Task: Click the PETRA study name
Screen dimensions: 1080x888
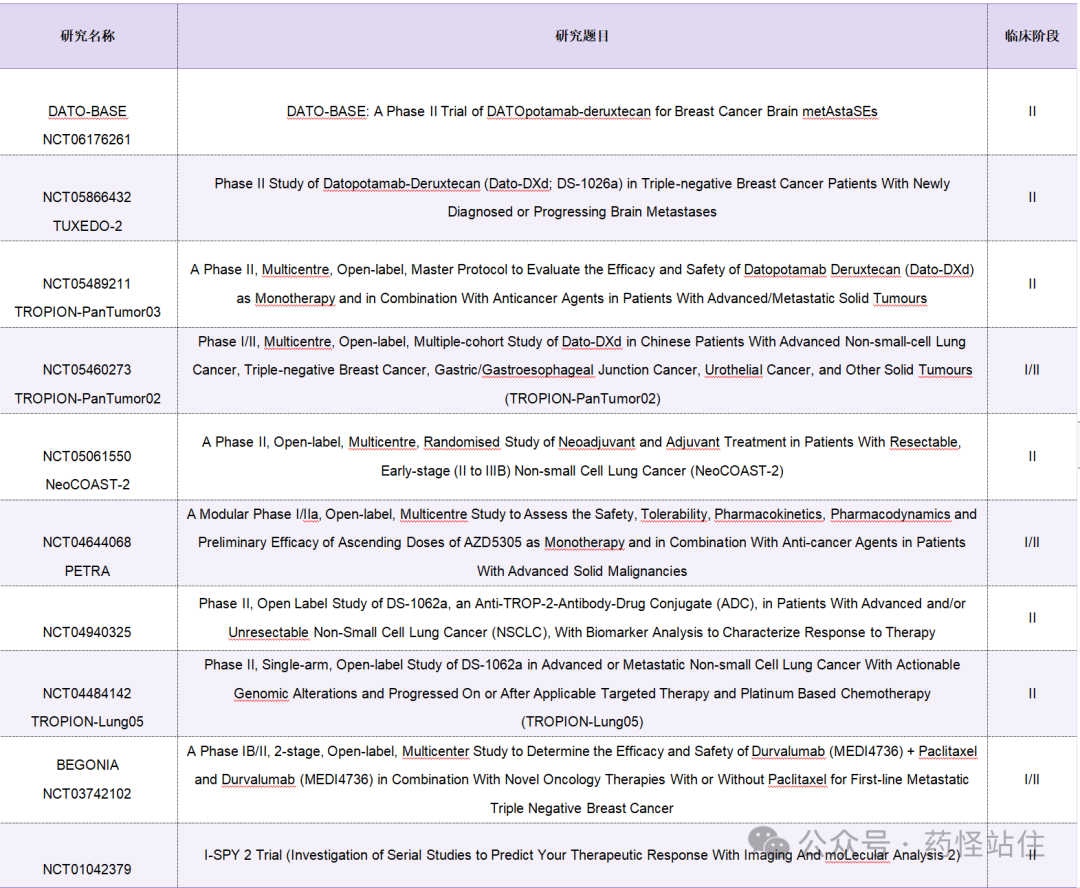Action: [87, 571]
